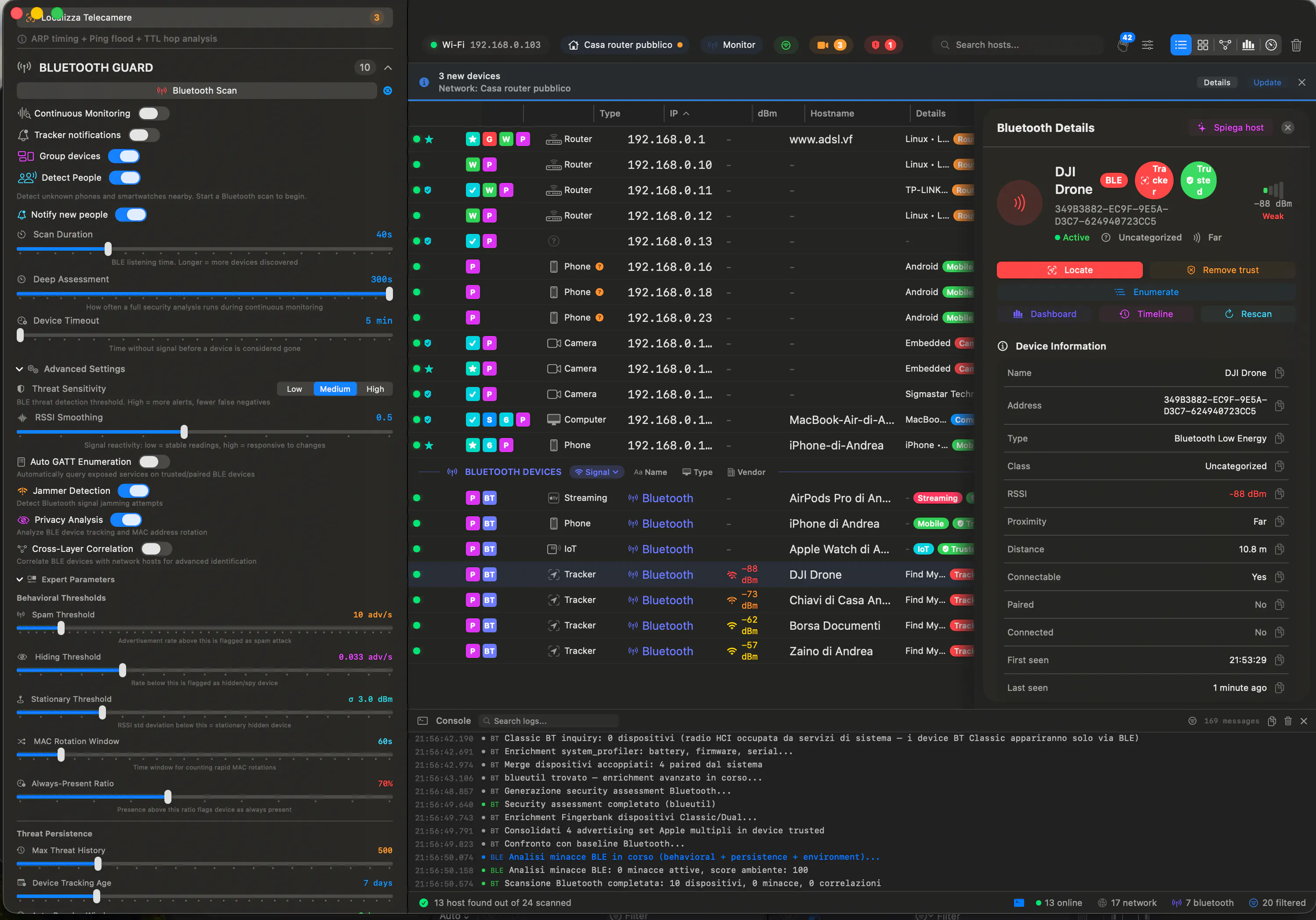Open bar chart statistics view
The height and width of the screenshot is (920, 1316).
[x=1248, y=45]
